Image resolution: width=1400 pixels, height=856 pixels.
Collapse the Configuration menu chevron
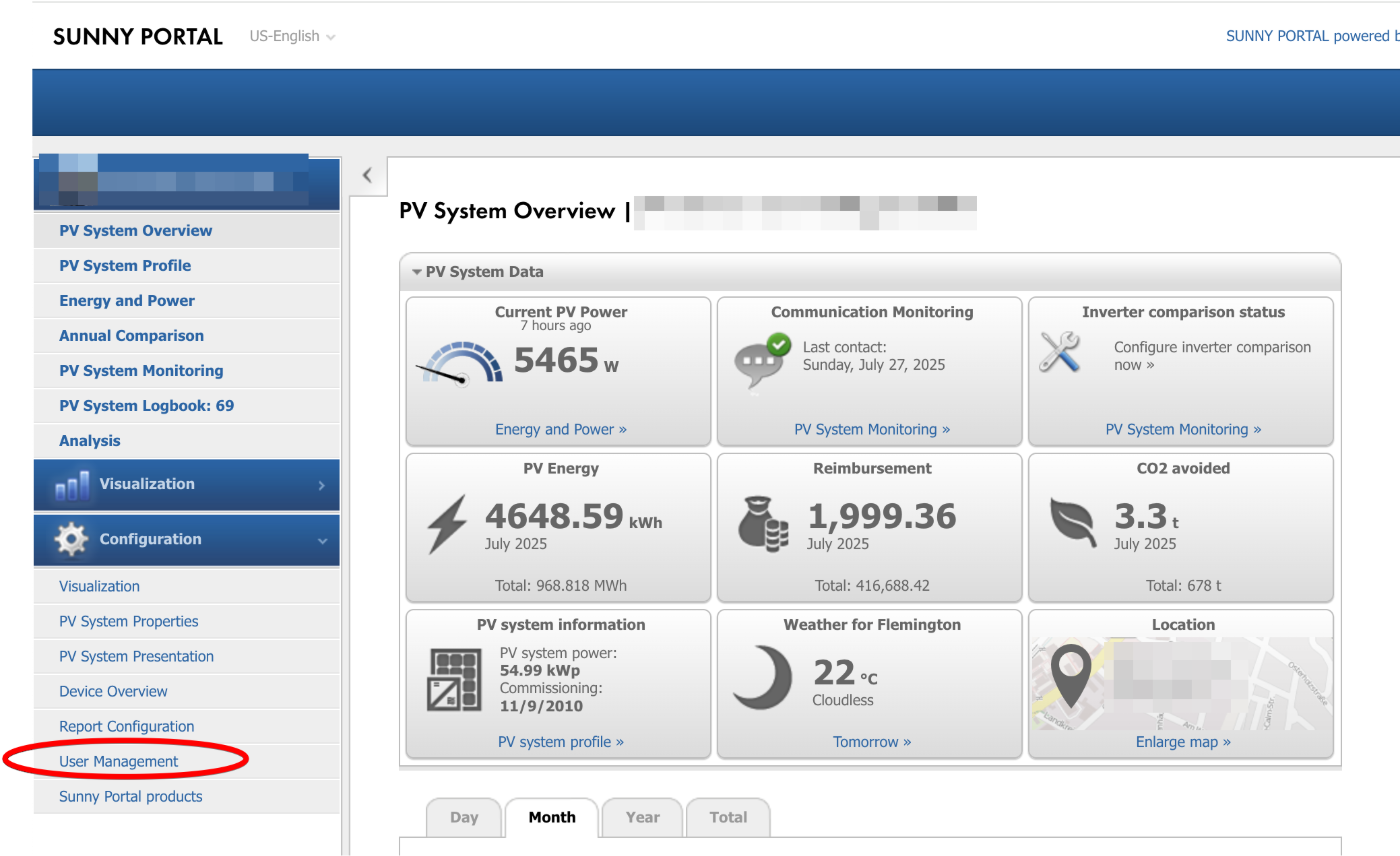[x=322, y=541]
